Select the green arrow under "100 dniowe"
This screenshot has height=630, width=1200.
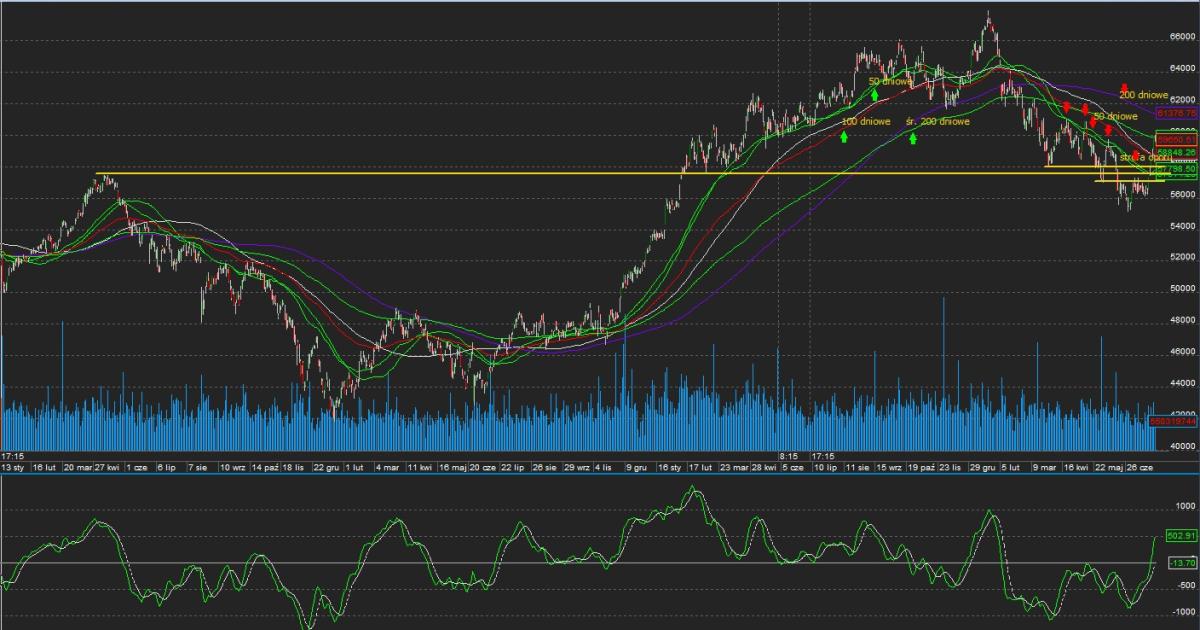(844, 136)
